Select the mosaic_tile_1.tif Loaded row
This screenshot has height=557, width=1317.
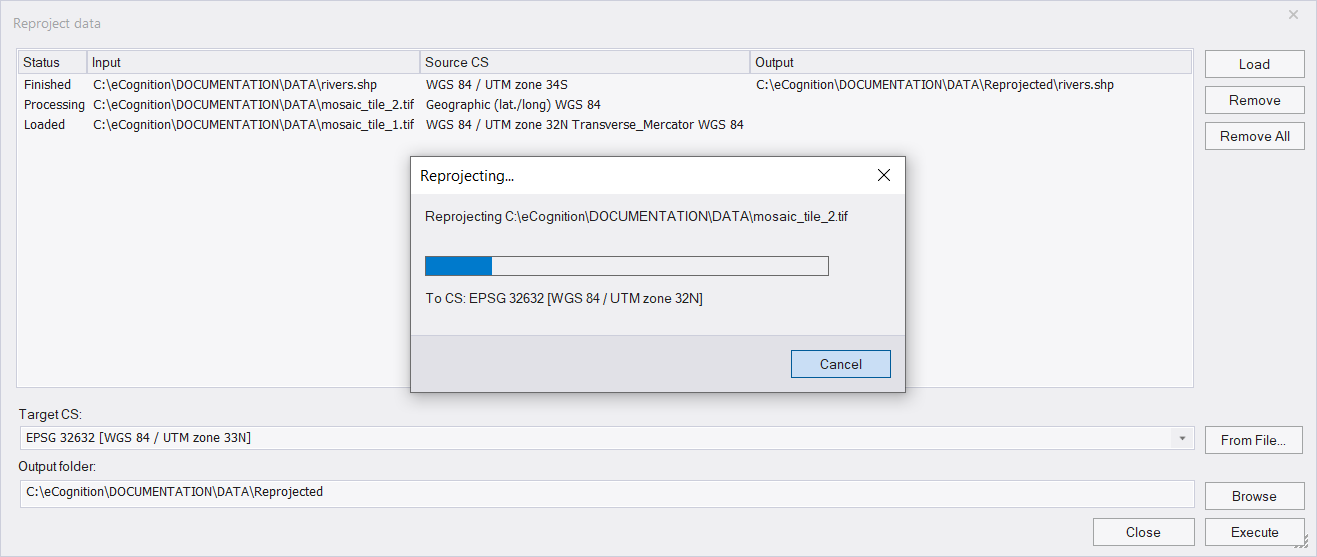click(x=605, y=125)
